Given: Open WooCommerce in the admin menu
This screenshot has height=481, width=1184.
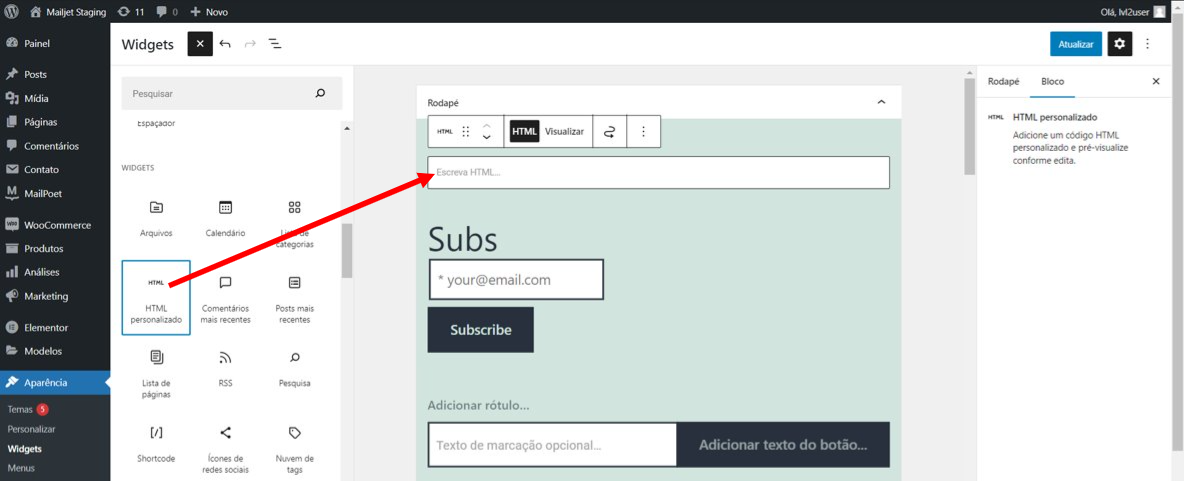Looking at the screenshot, I should [x=55, y=225].
